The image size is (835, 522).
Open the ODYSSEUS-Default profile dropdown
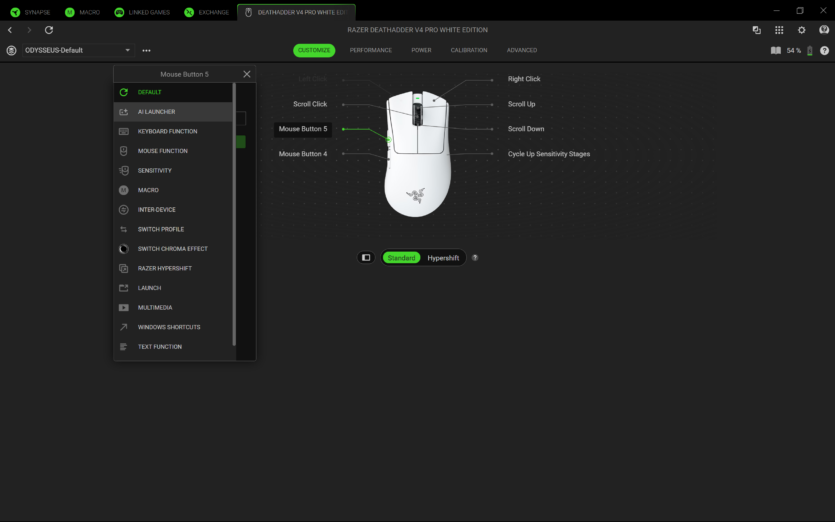[x=77, y=50]
